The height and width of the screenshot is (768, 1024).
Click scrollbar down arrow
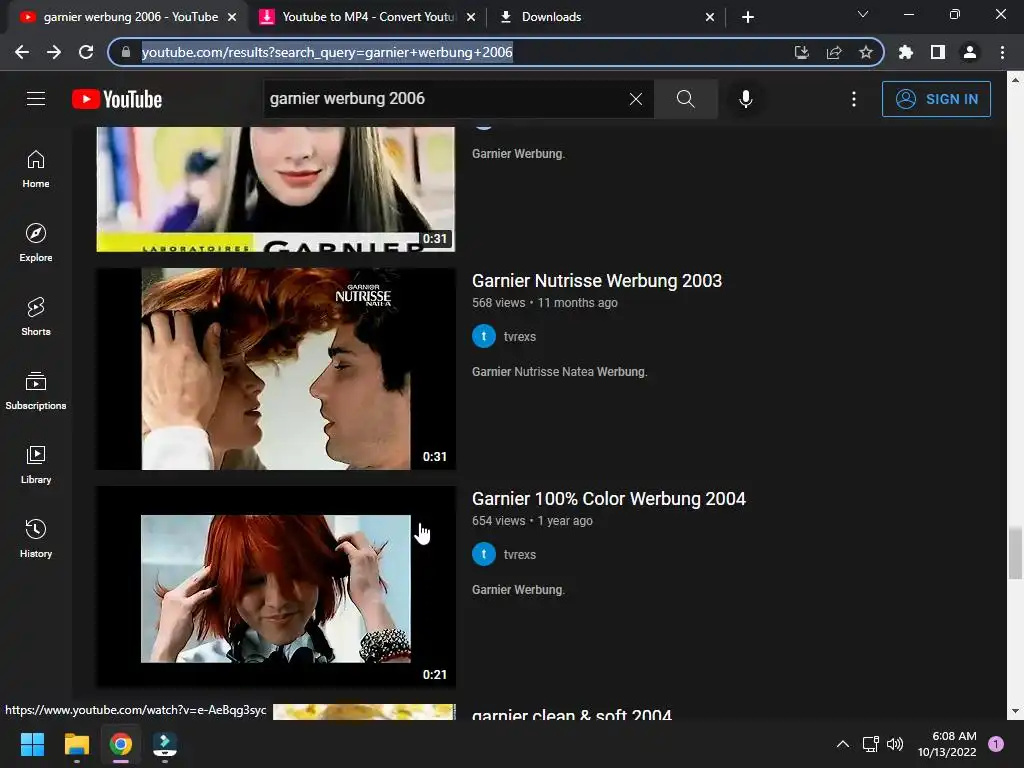tap(1015, 711)
